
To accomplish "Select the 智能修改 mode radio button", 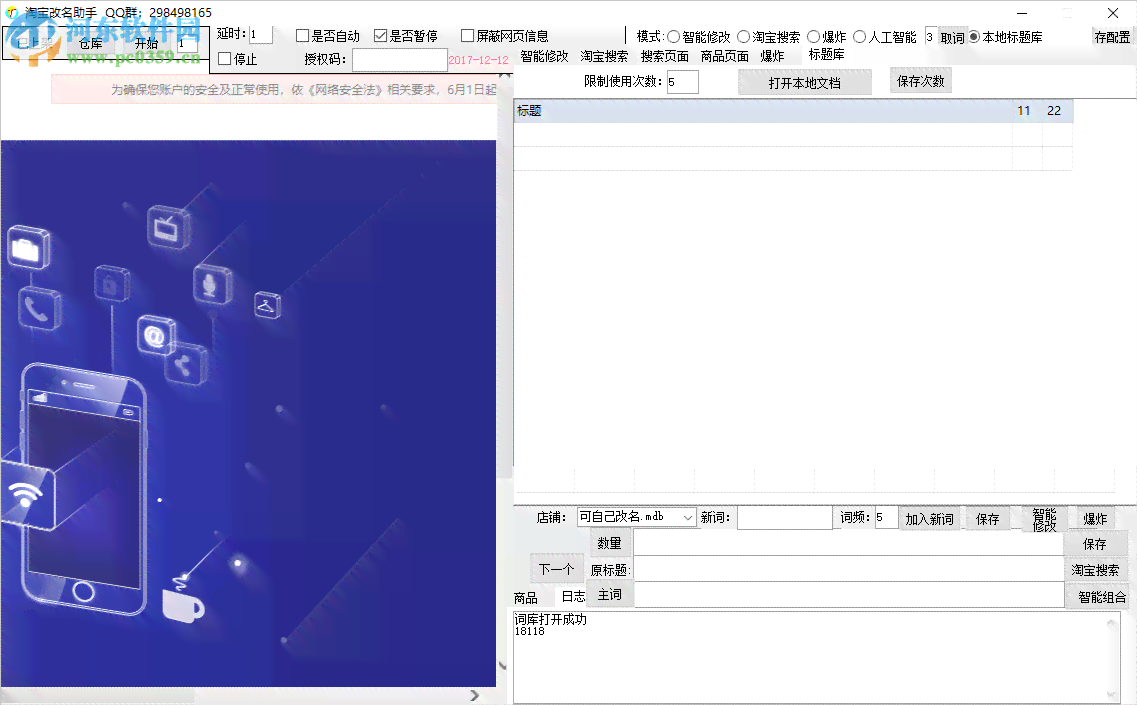I will 674,36.
